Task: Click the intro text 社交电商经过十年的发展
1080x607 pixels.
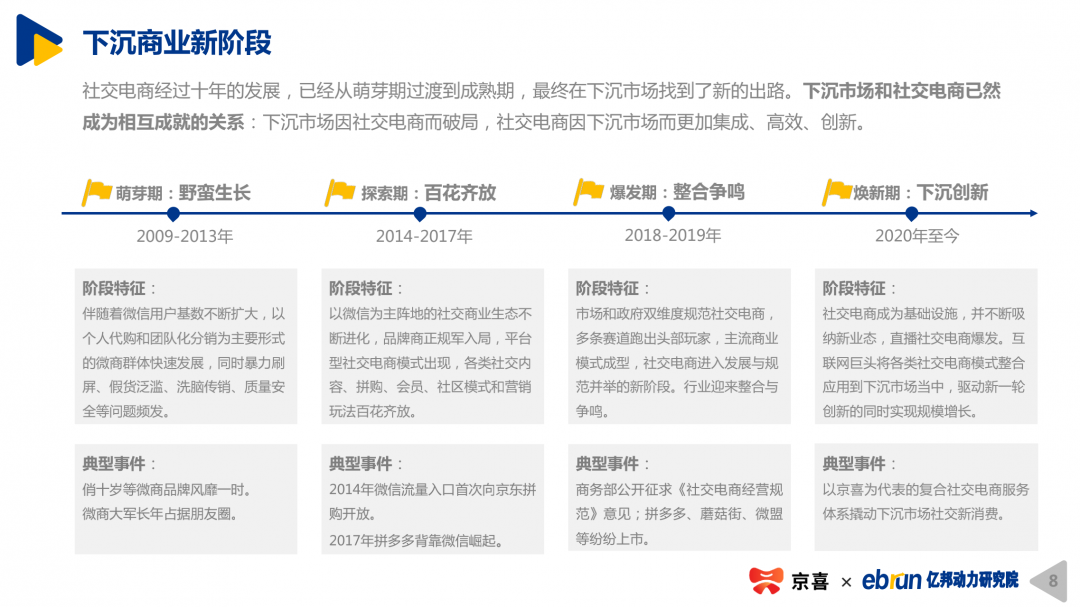Action: (x=182, y=91)
